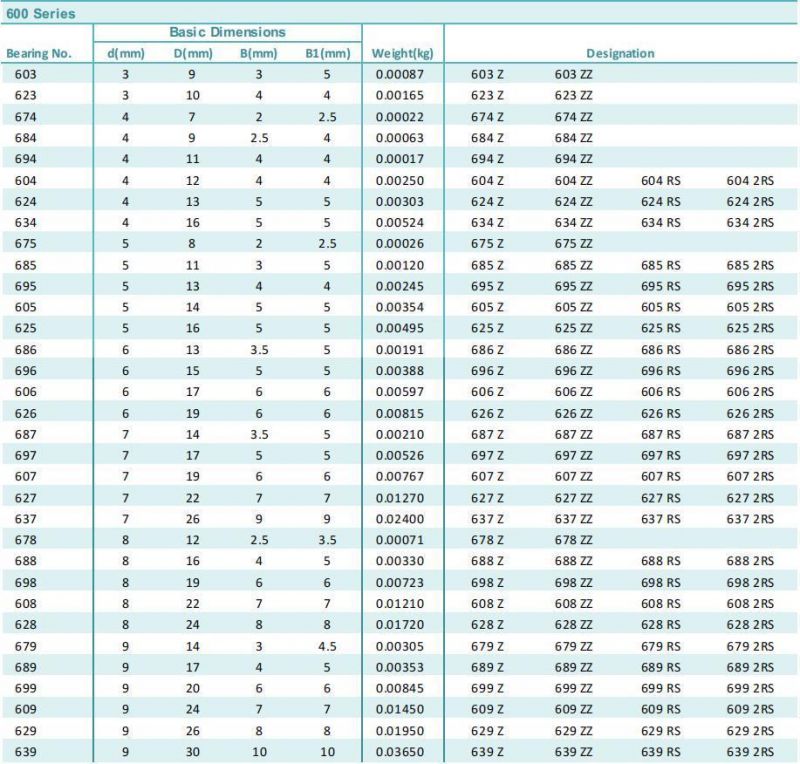Select weight value 0.00845
The height and width of the screenshot is (764, 800).
point(400,688)
